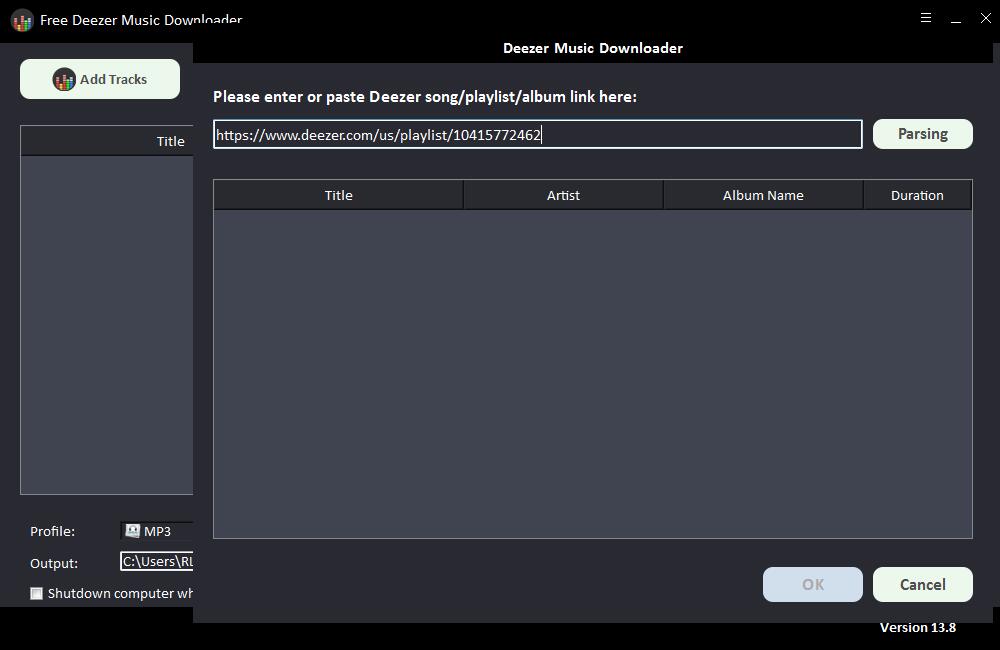Viewport: 1000px width, 650px height.
Task: Focus the Deezer link input field
Action: [538, 135]
